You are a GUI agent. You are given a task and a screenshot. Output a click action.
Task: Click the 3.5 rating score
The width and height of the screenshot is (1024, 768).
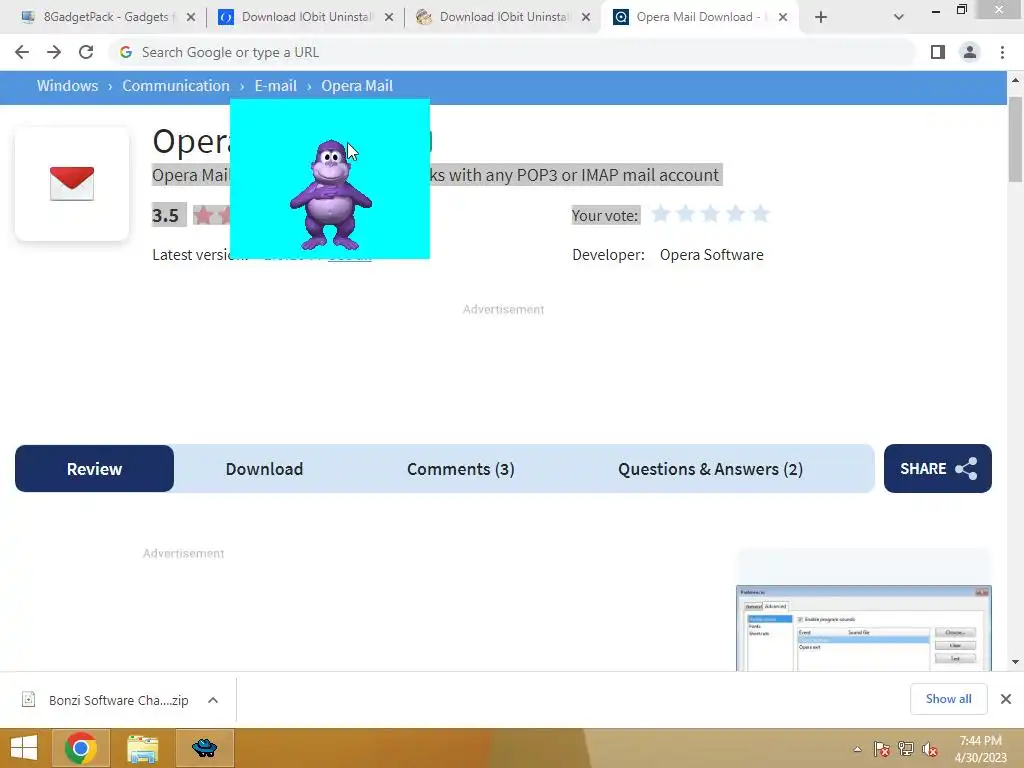point(165,215)
